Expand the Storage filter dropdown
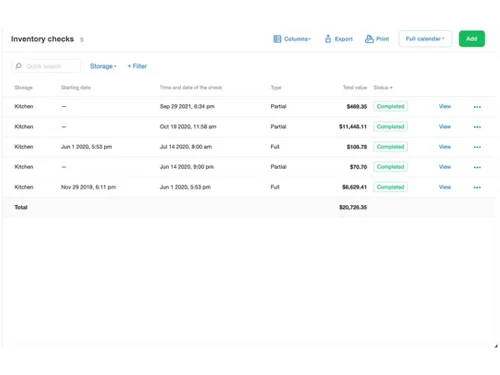The height and width of the screenshot is (375, 500). (x=103, y=66)
